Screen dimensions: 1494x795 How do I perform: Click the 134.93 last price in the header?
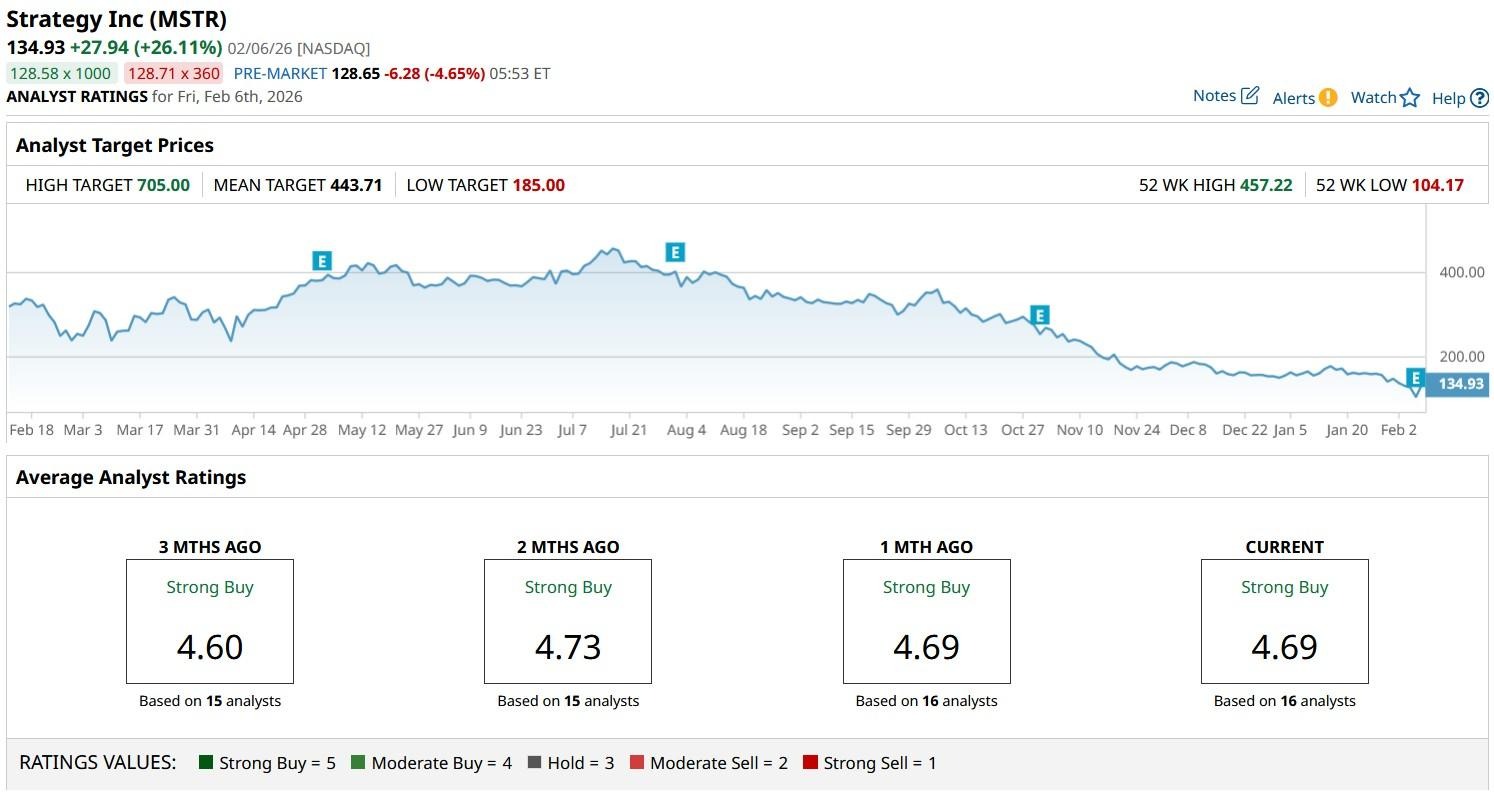pyautogui.click(x=36, y=47)
